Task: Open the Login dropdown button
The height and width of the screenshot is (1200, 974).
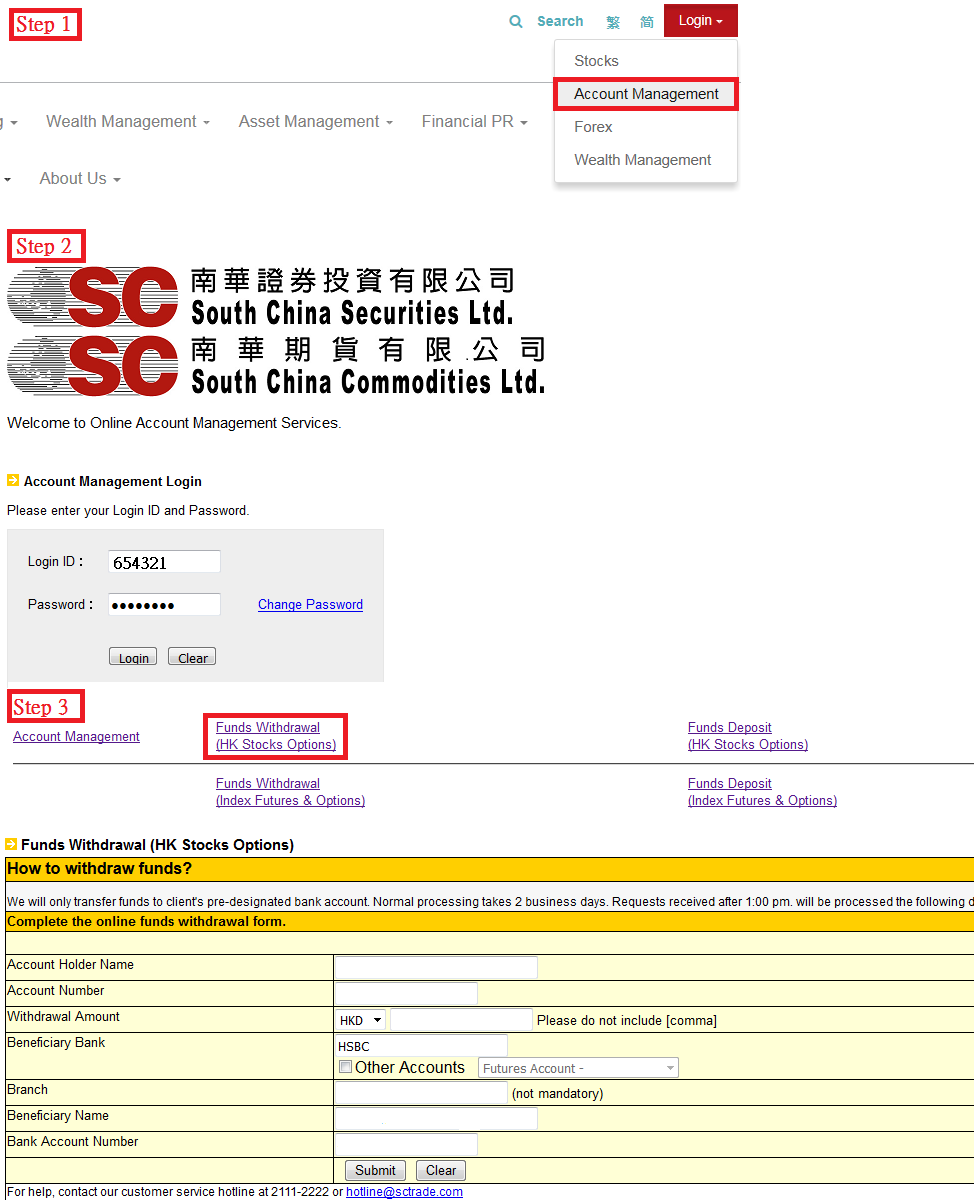Action: coord(701,21)
